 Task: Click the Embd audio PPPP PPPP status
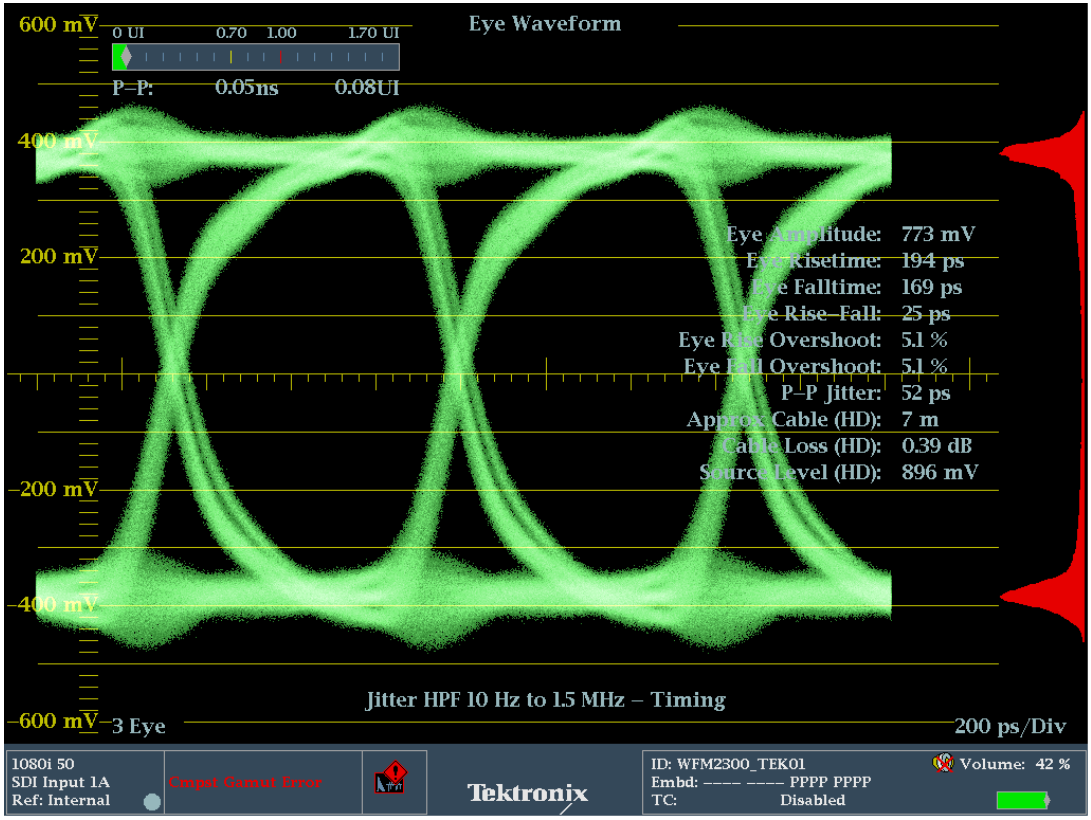click(761, 782)
